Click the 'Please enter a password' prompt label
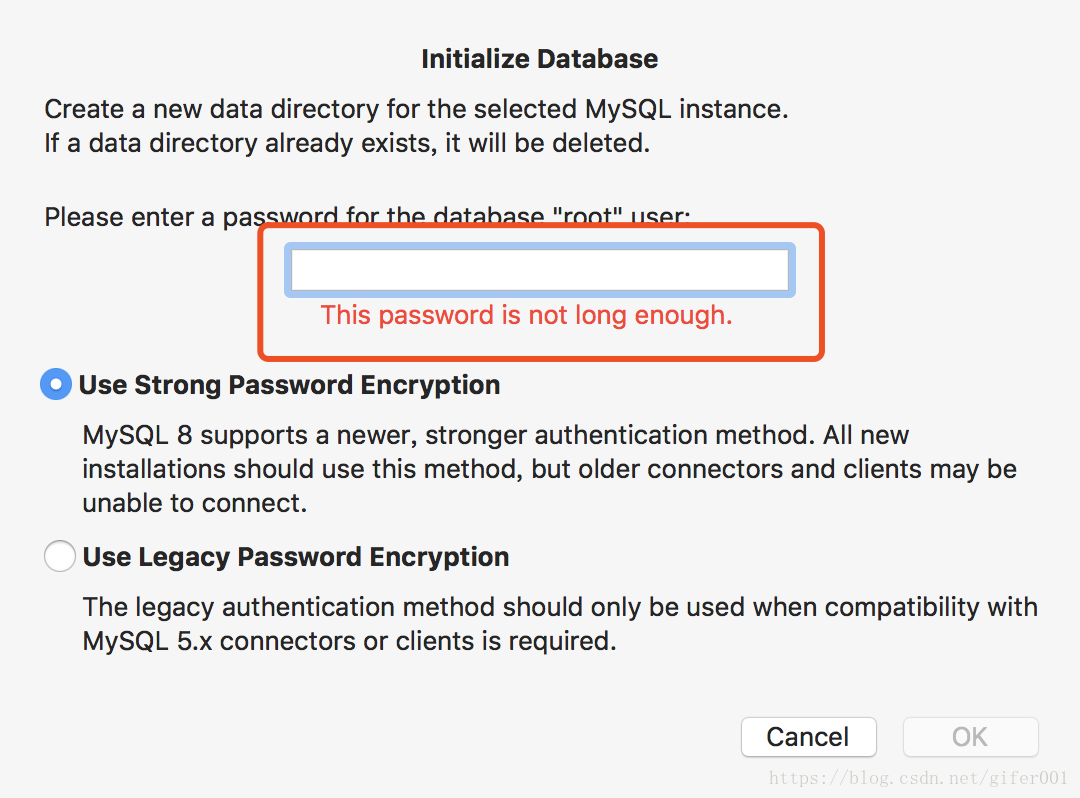1080x798 pixels. [x=367, y=216]
